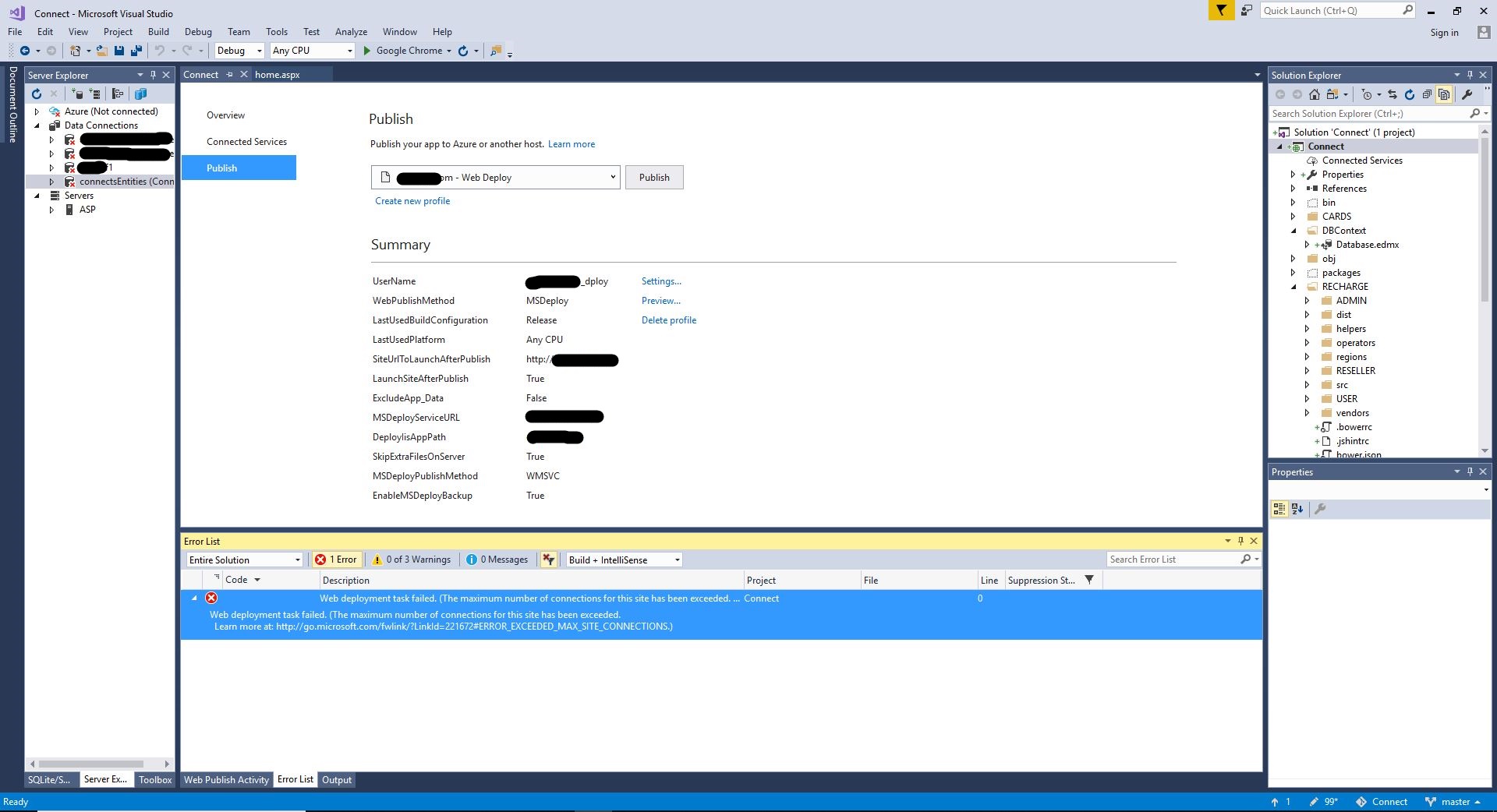Toggle the 0 of 3 Warnings filter
Screen dimensions: 1497x812
[x=411, y=560]
